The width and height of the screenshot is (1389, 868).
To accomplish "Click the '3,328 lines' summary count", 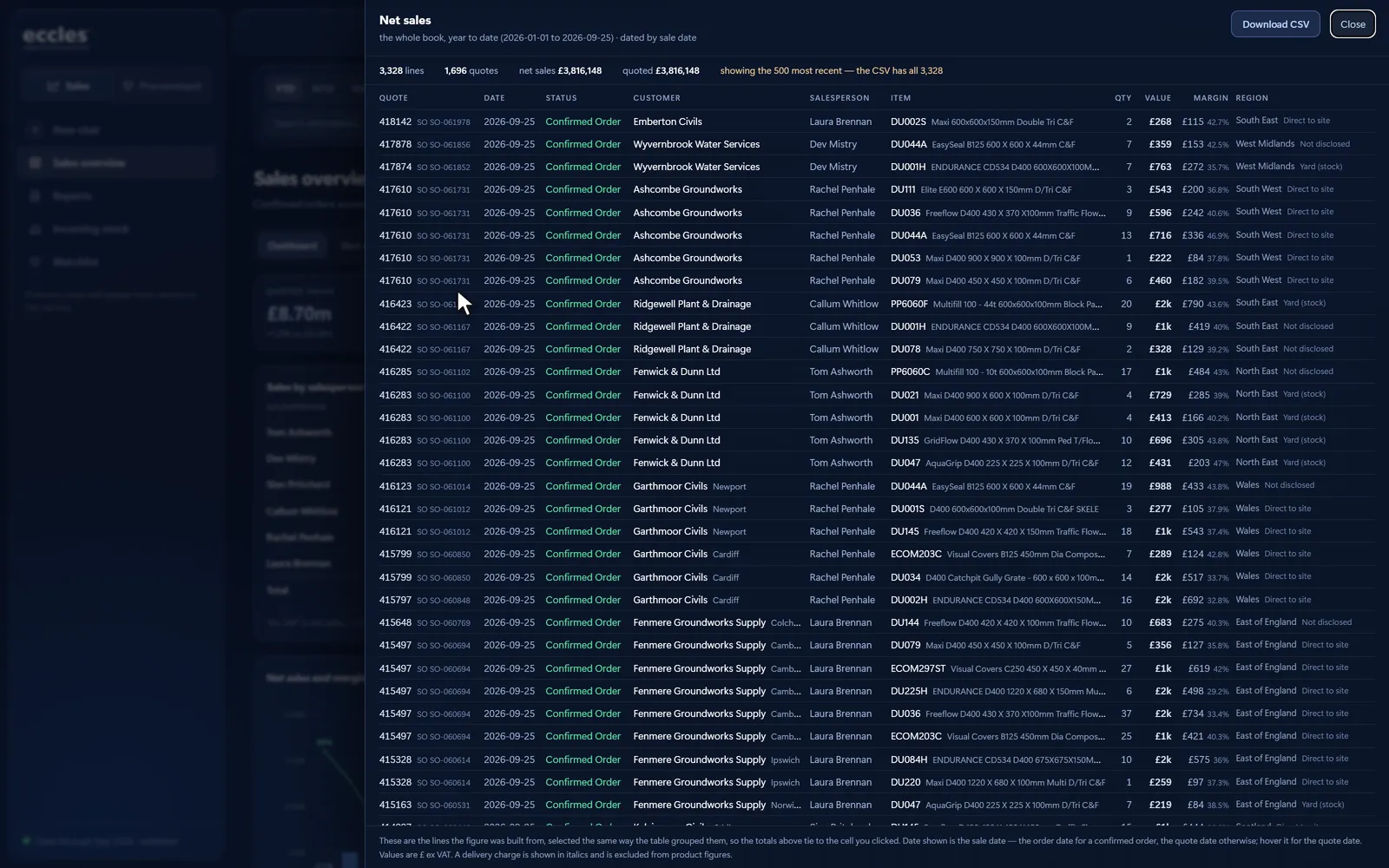I will (401, 71).
